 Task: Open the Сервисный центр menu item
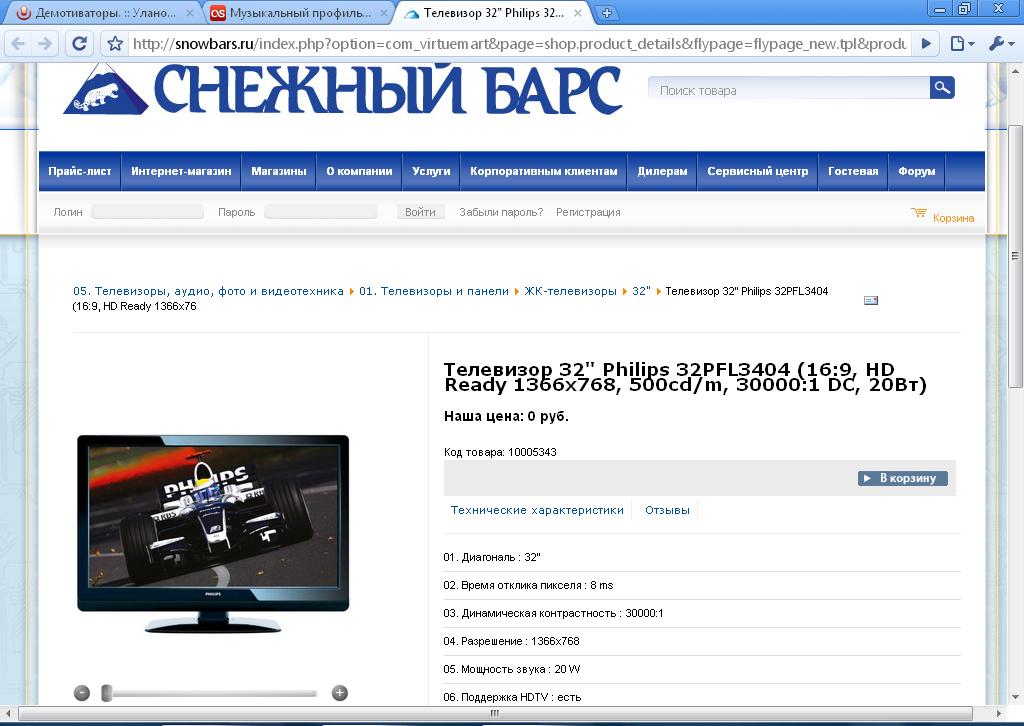pos(758,171)
